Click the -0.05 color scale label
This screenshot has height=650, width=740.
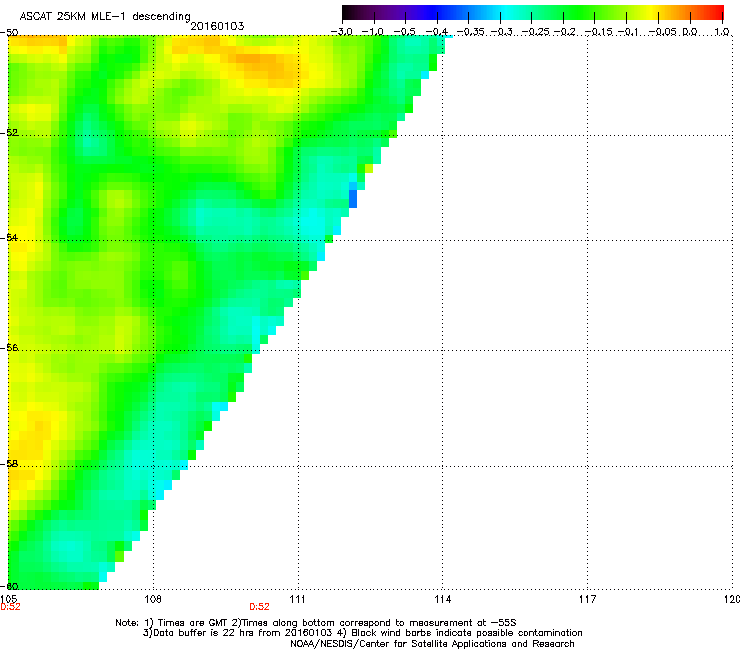(x=662, y=32)
